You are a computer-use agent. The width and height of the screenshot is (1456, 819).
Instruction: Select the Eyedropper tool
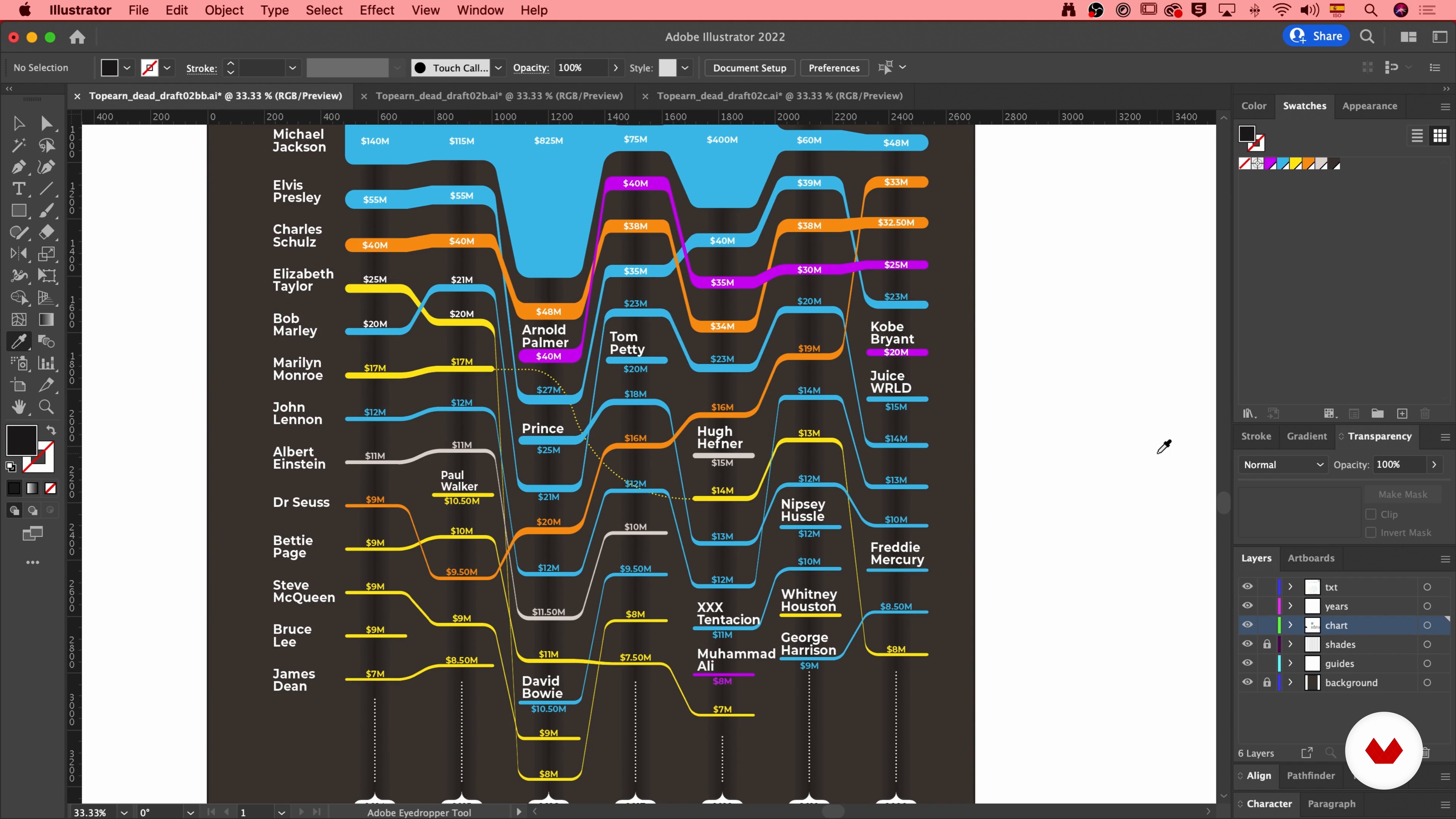click(19, 341)
